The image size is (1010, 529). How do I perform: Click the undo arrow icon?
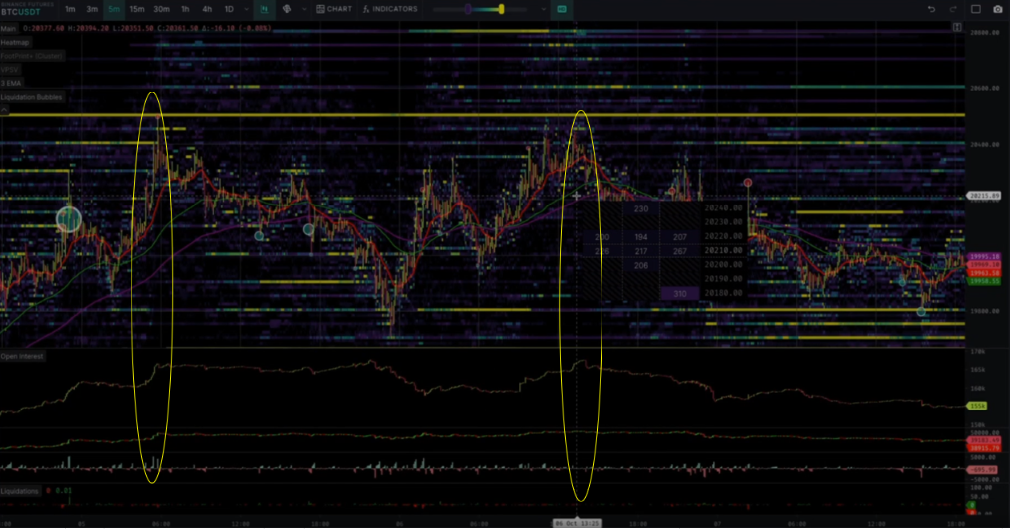pos(931,9)
